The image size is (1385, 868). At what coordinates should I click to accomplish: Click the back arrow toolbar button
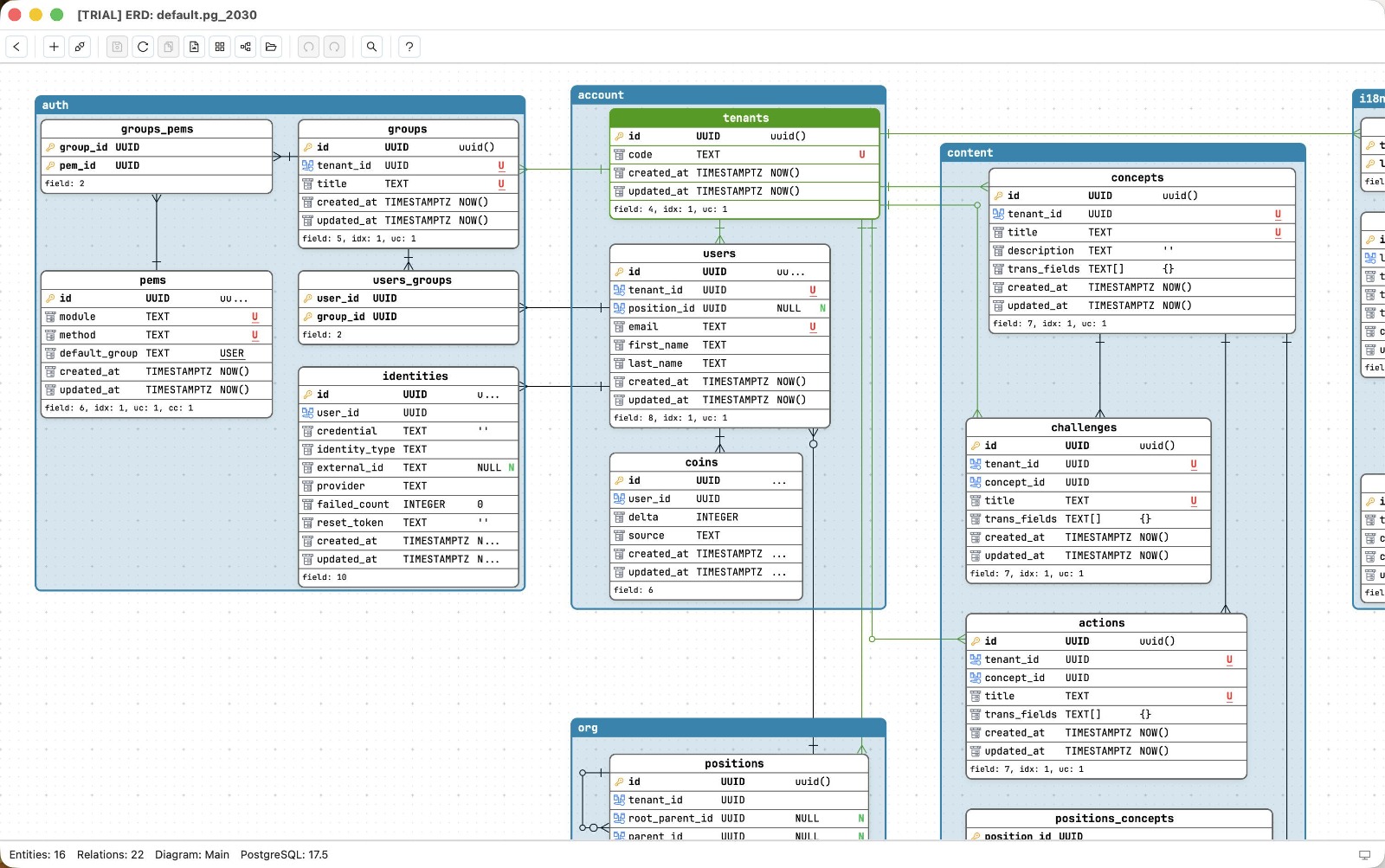(x=16, y=47)
